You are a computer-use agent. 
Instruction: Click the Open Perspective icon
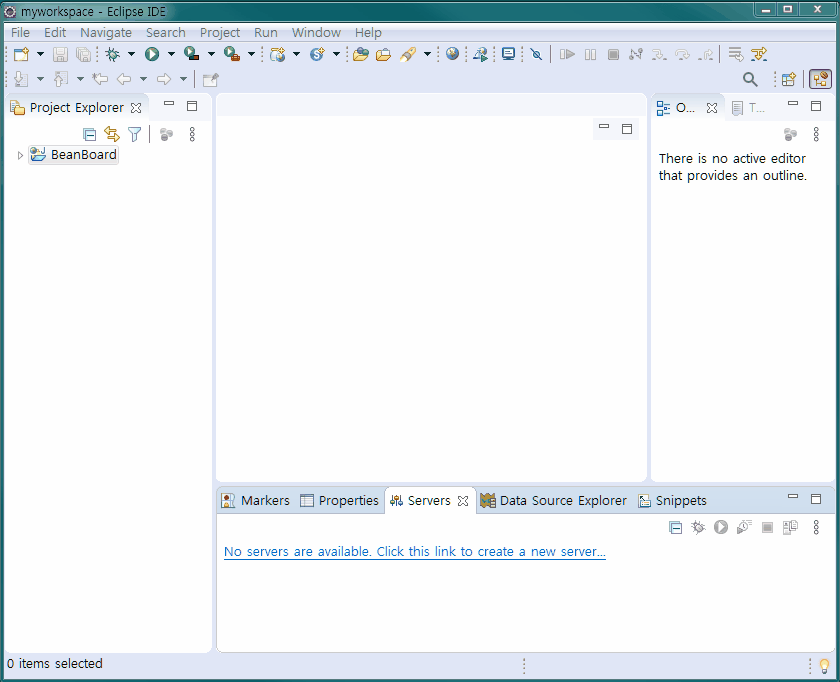coord(789,79)
